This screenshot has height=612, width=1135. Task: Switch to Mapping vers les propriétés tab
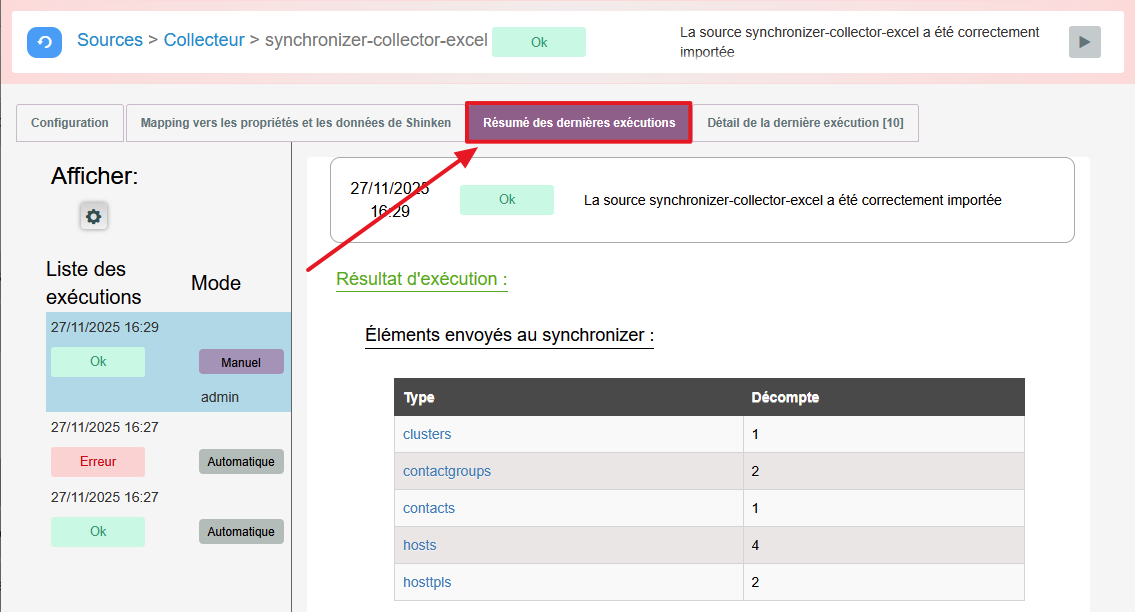pos(295,123)
